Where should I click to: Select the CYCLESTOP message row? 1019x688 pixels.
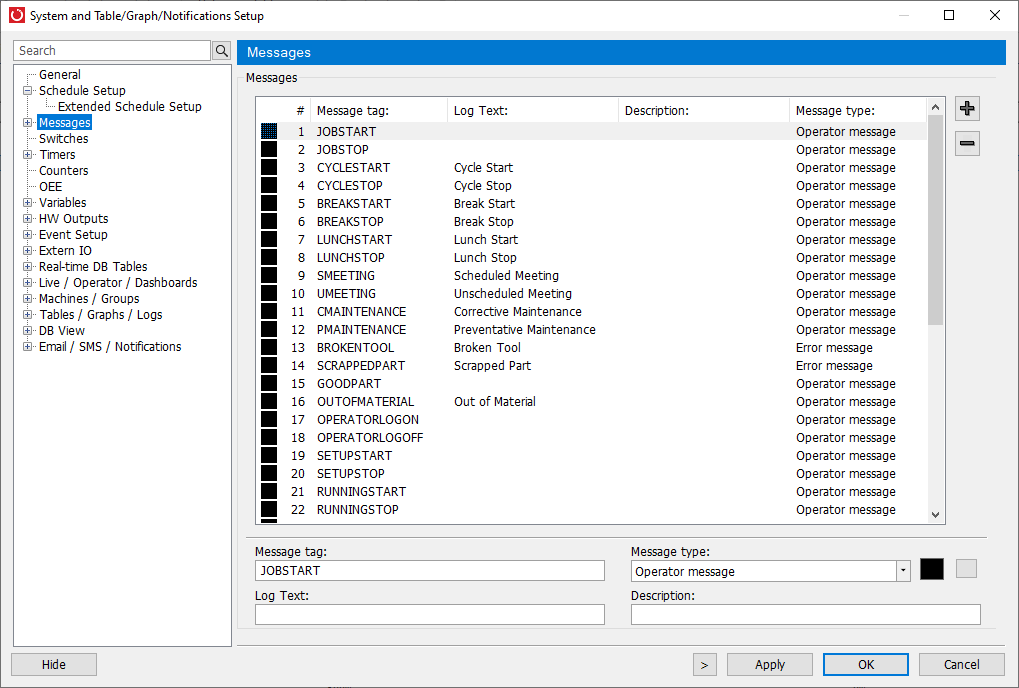[593, 186]
